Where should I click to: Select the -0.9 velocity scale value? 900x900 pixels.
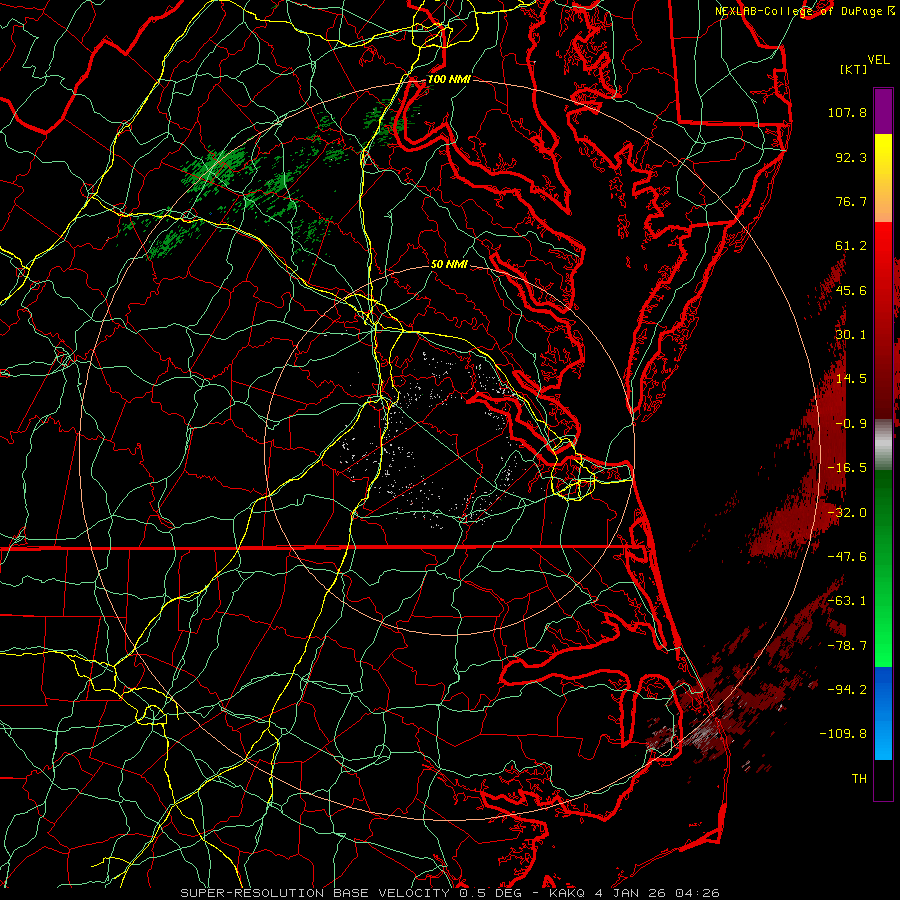[851, 424]
